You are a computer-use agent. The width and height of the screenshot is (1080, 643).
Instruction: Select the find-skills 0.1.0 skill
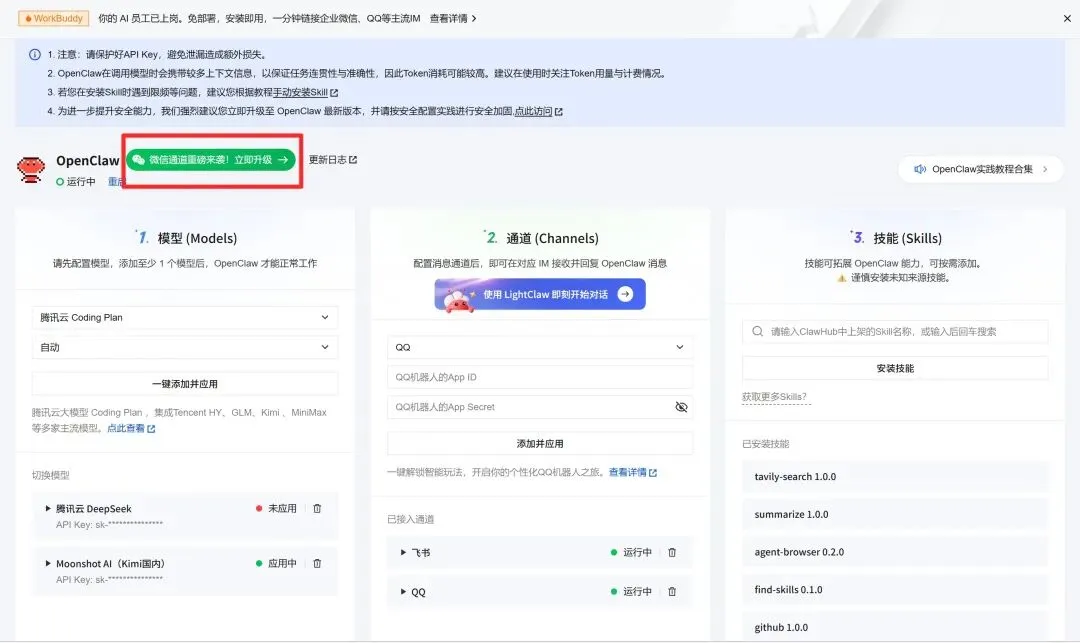tap(895, 590)
